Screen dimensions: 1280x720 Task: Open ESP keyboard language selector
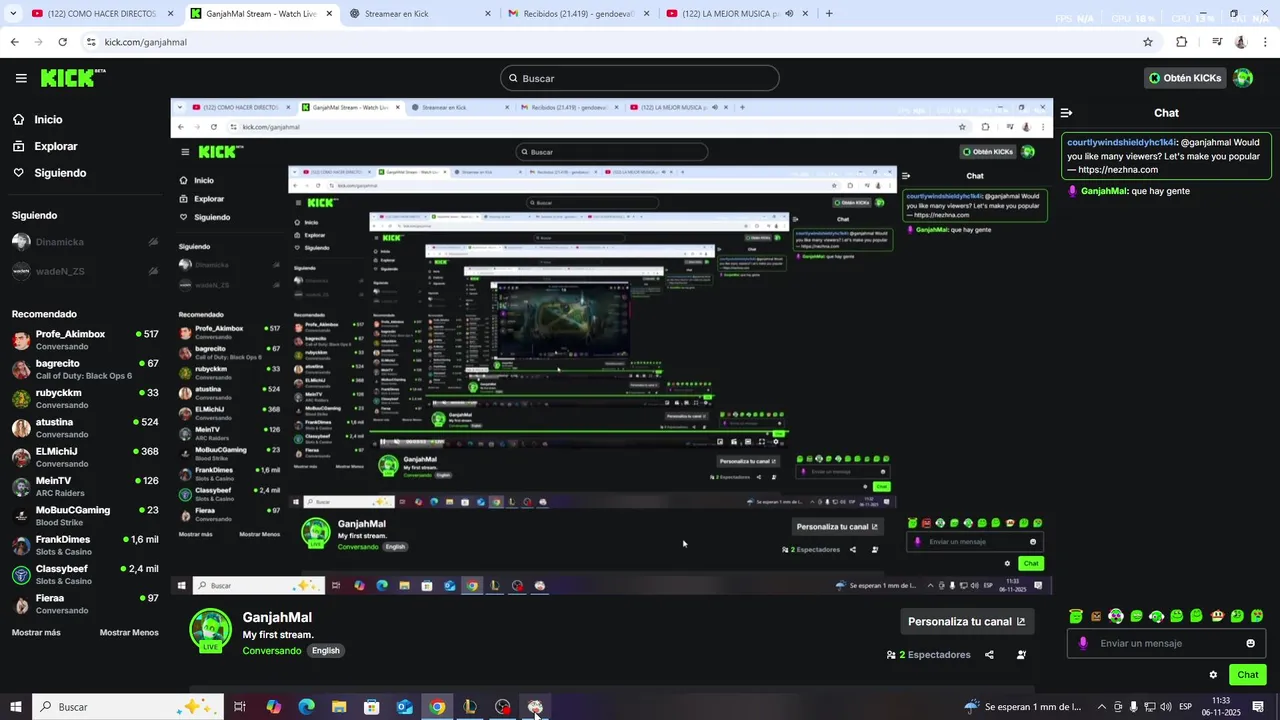point(1185,707)
